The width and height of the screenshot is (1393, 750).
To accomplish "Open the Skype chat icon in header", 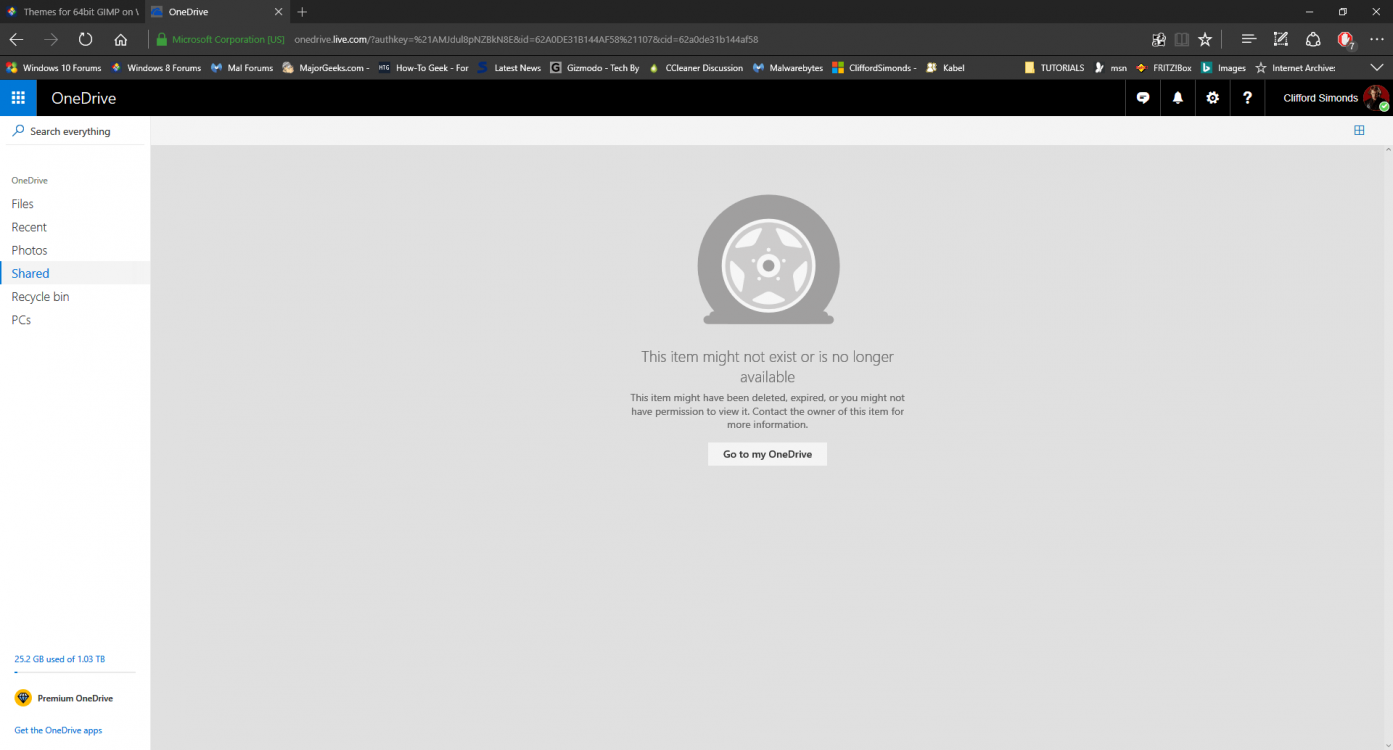I will click(x=1143, y=98).
